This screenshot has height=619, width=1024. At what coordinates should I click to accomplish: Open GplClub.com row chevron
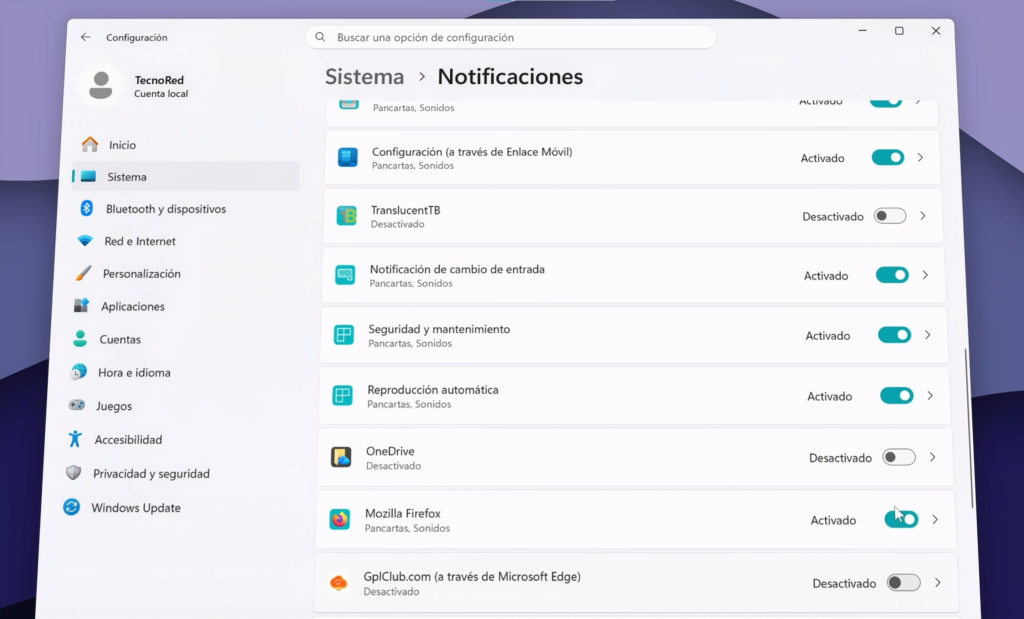coord(938,582)
